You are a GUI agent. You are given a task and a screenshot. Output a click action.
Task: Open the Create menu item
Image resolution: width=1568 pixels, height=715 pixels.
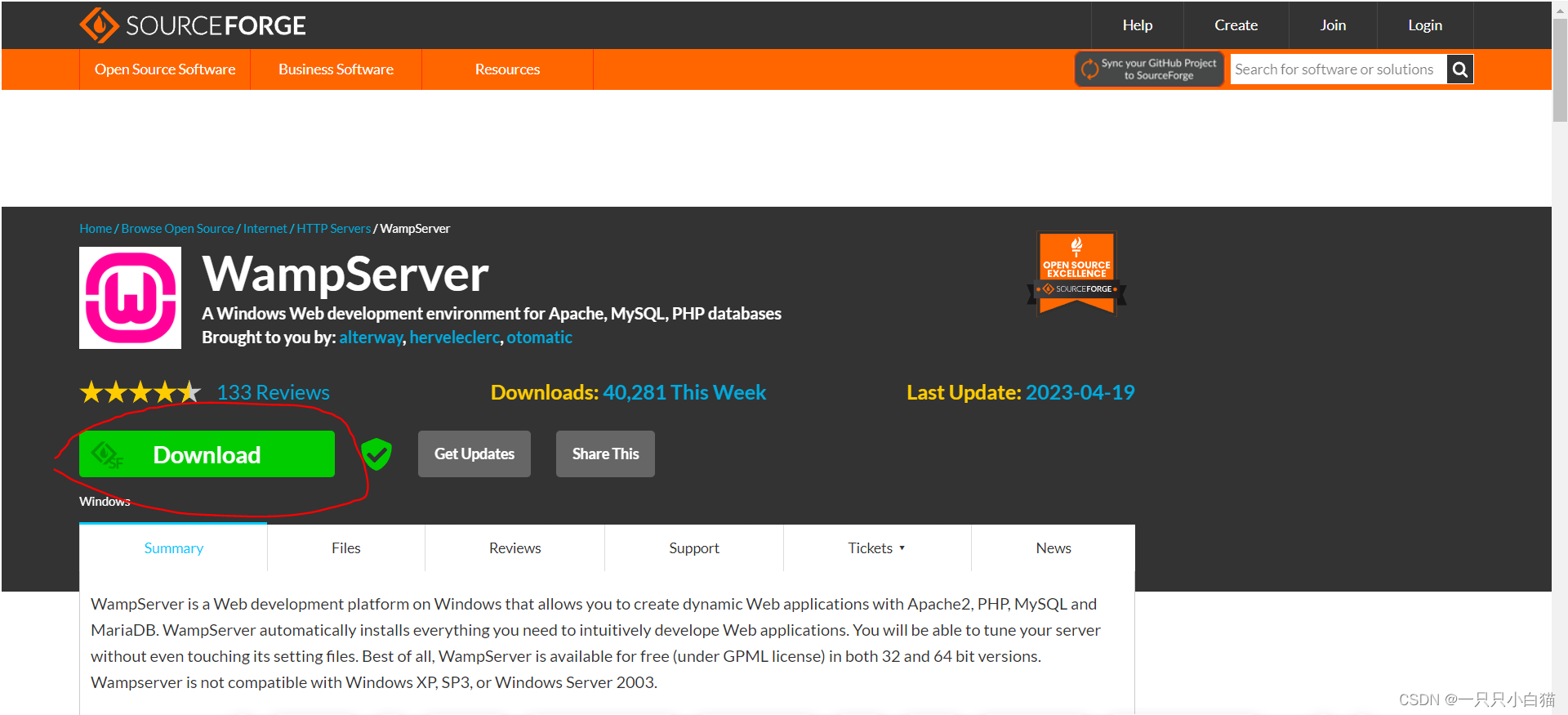pyautogui.click(x=1236, y=25)
